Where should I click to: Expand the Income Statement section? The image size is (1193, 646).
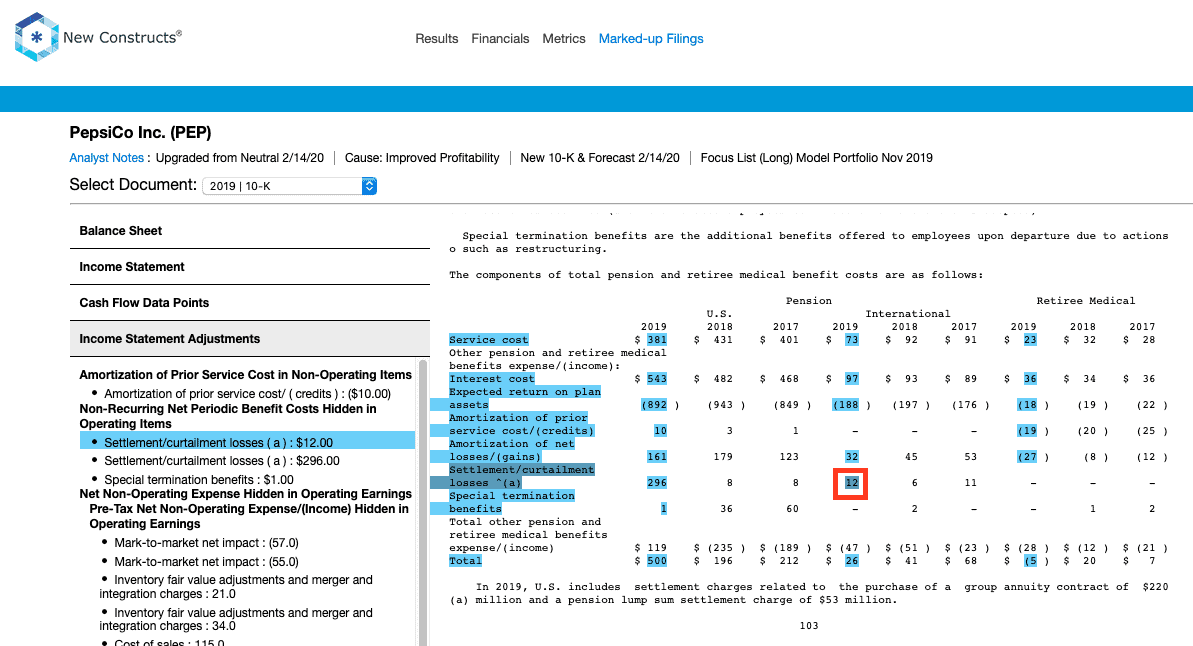(250, 267)
